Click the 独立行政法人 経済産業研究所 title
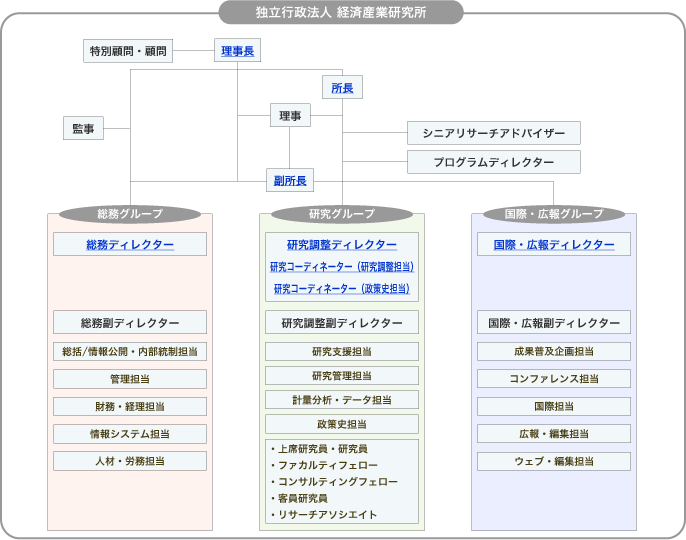Viewport: 686px width, 540px height. [x=341, y=12]
